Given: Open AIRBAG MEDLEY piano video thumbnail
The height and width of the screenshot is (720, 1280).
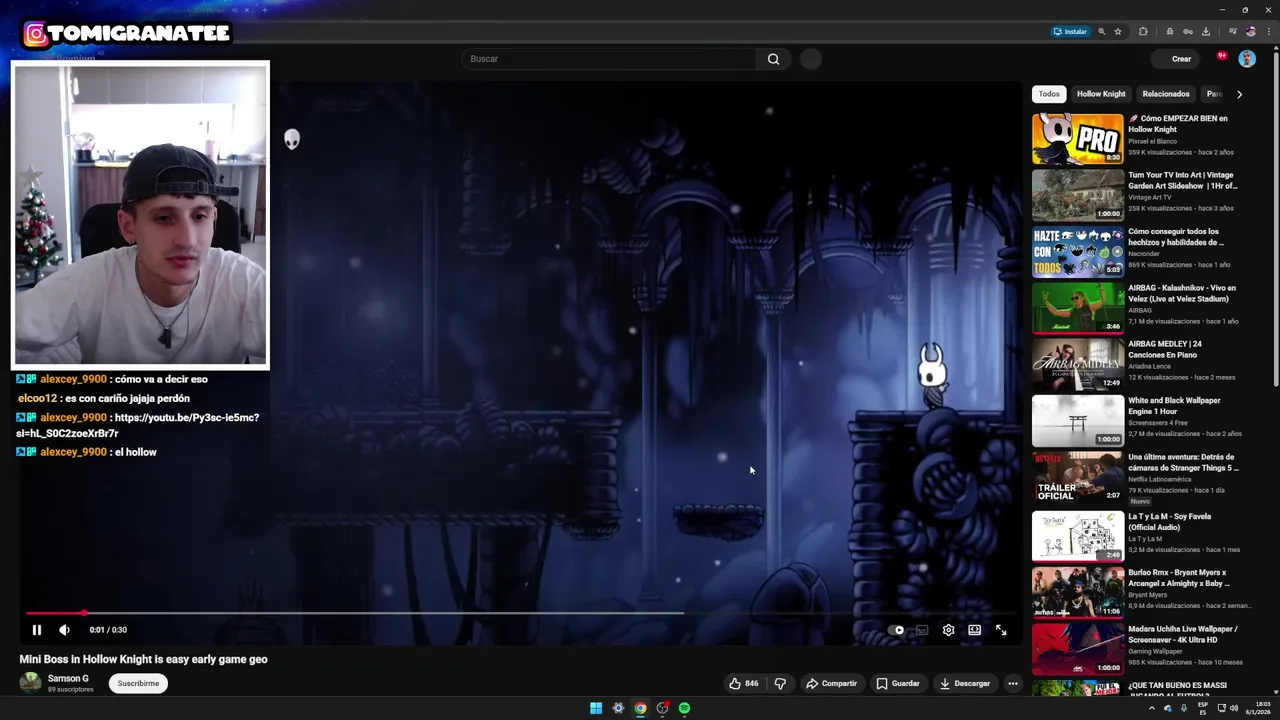Looking at the screenshot, I should (x=1078, y=365).
